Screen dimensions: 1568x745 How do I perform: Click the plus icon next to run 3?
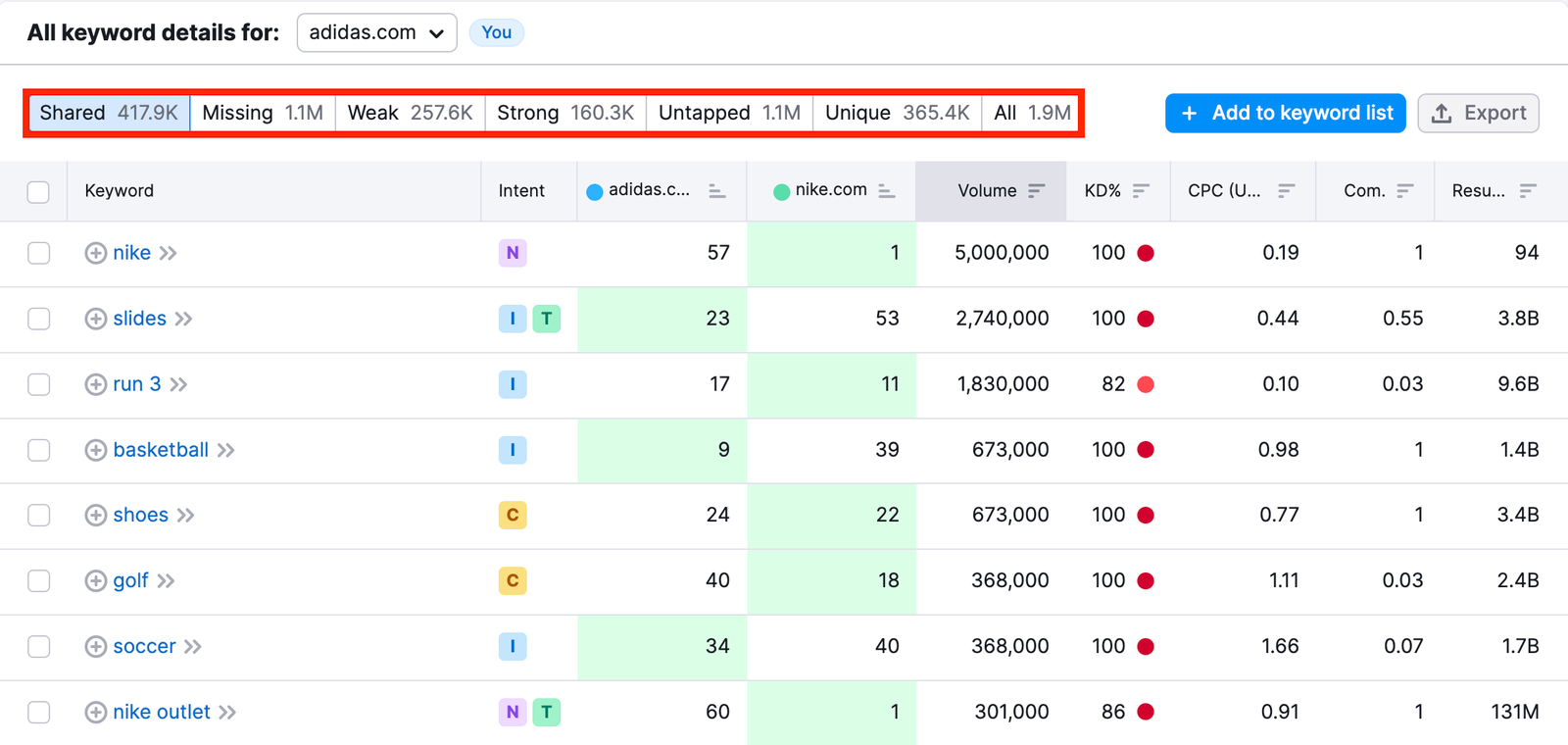click(95, 384)
